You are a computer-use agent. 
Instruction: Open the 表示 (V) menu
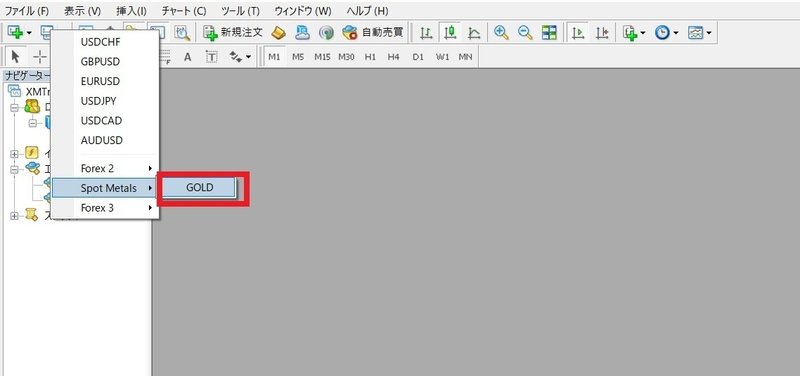(x=83, y=11)
